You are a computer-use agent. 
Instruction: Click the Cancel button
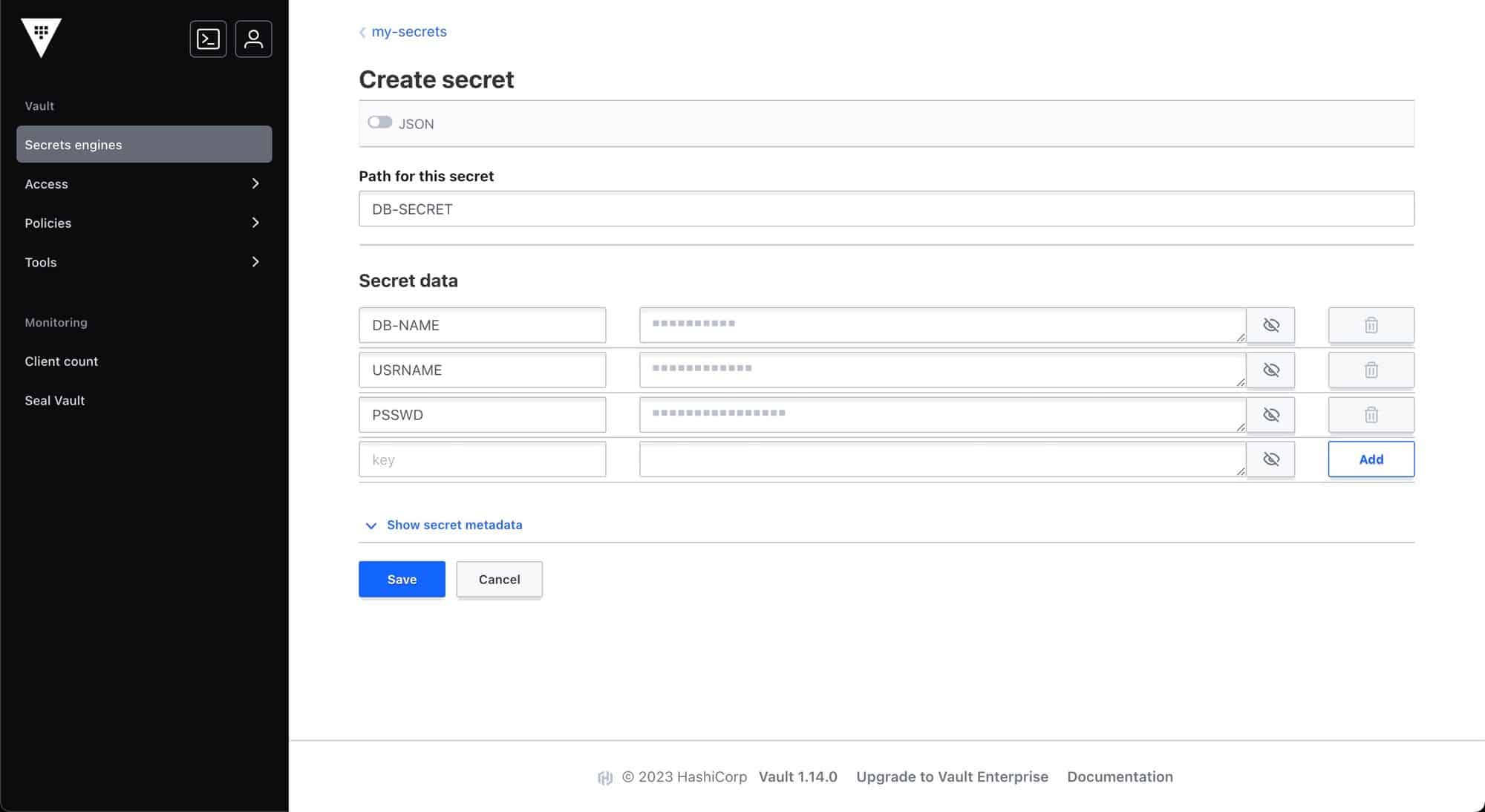pos(499,578)
